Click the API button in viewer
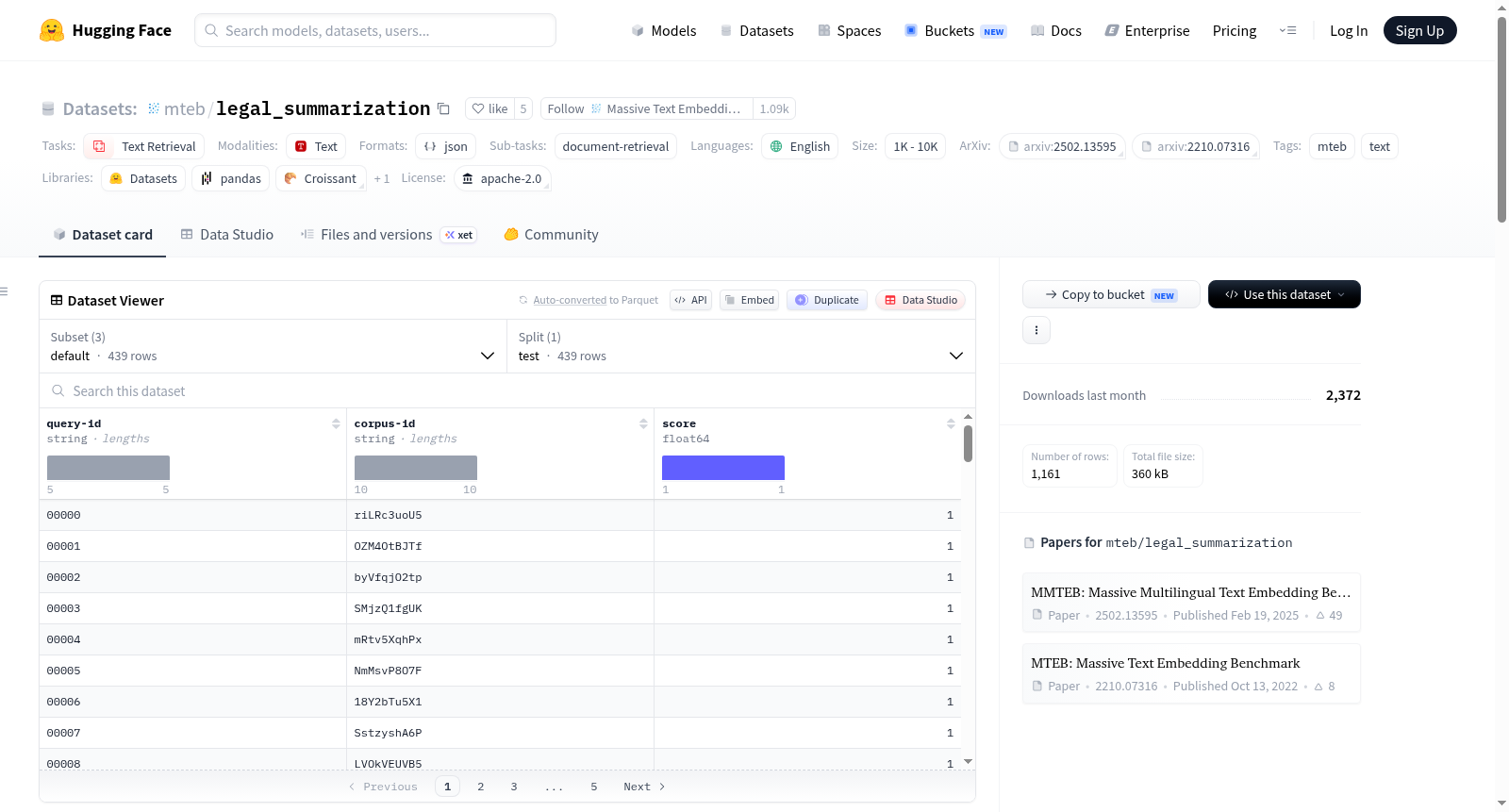The image size is (1509, 812). pos(690,300)
